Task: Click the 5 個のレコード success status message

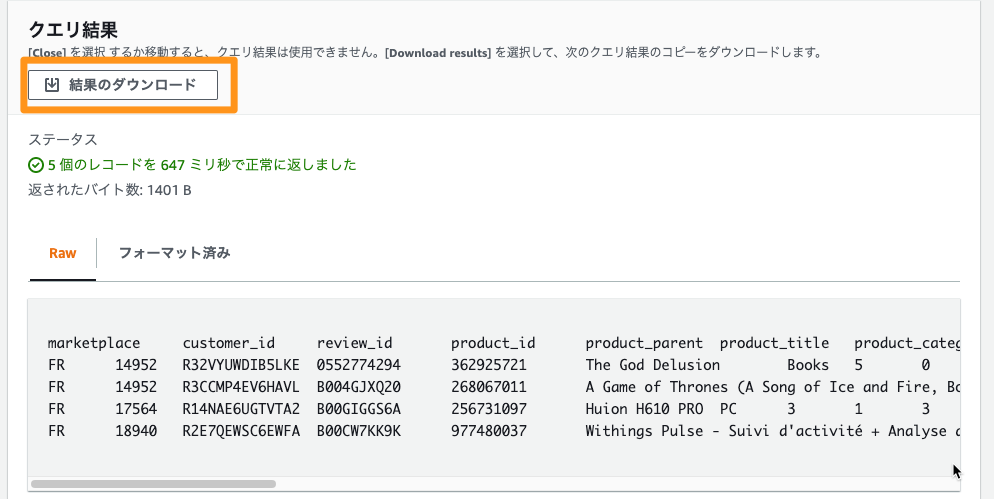Action: tap(202, 165)
